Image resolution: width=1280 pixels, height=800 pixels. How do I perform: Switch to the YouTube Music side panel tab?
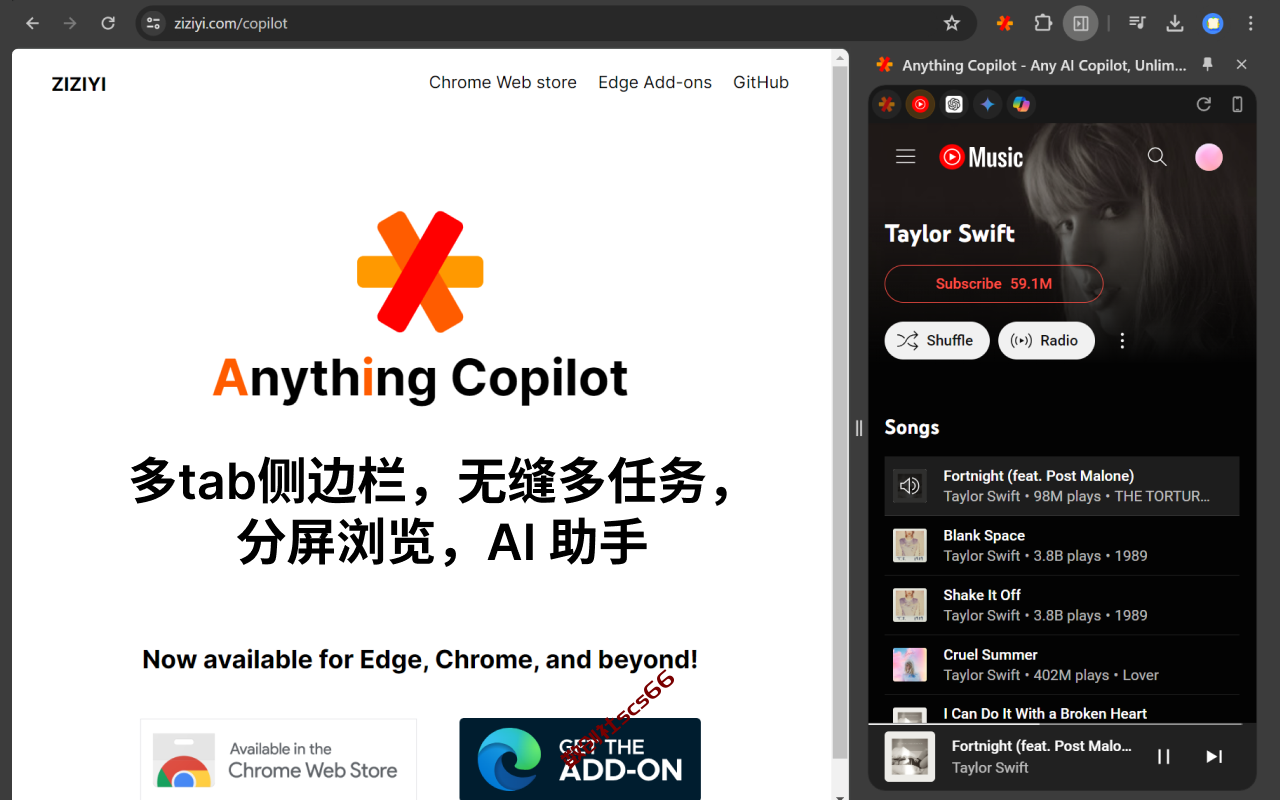click(x=920, y=104)
